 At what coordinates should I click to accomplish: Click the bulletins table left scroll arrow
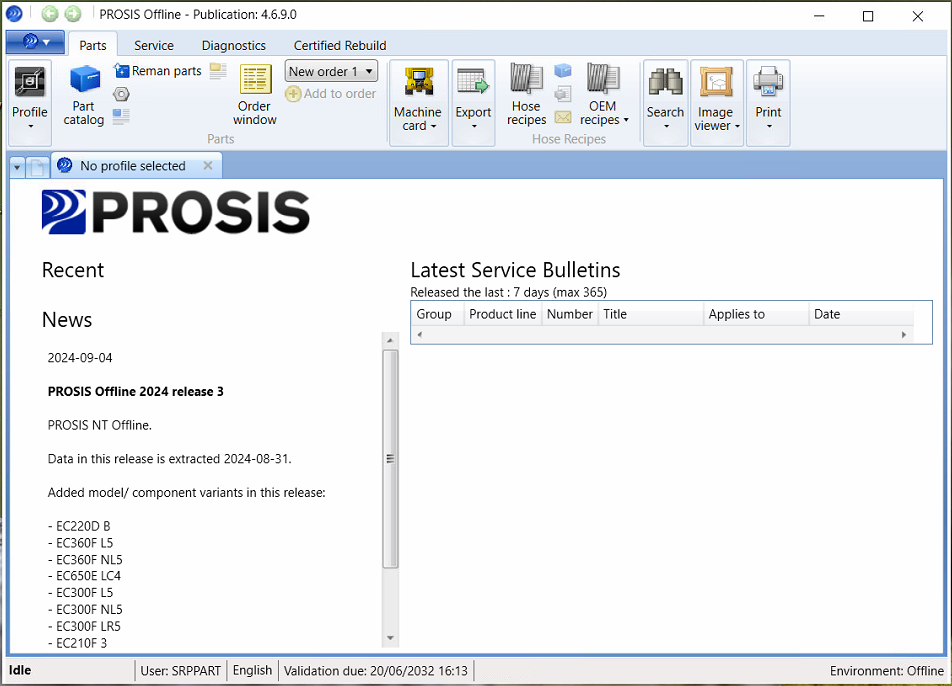point(420,335)
